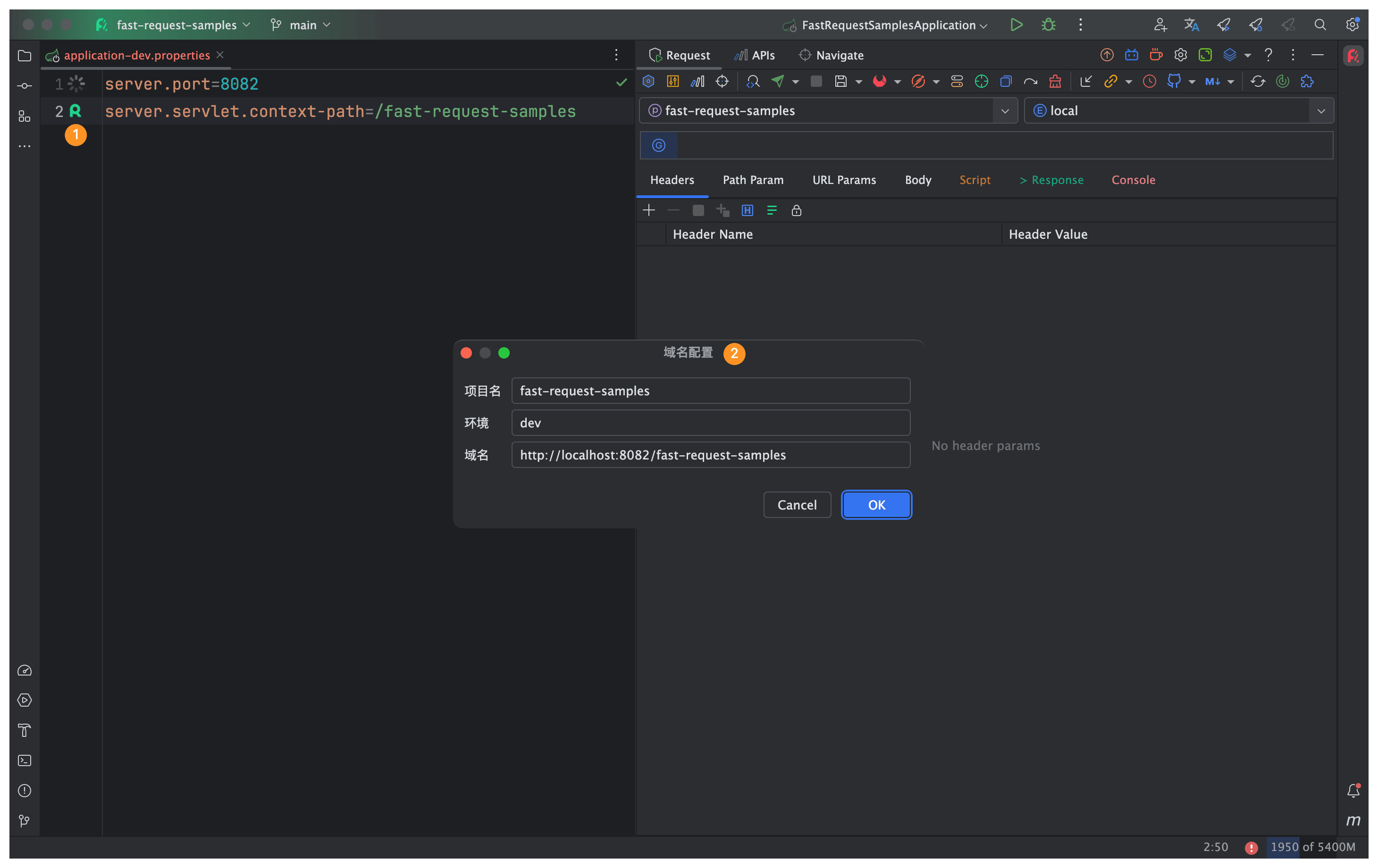Expand the fast-request-samples project dropdown
Viewport: 1378px width, 868px height.
[1006, 110]
